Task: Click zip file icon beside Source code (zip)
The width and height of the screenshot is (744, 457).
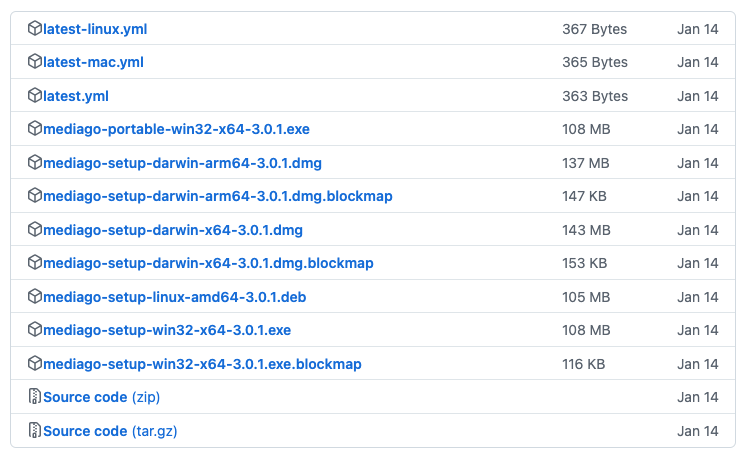Action: [x=35, y=397]
